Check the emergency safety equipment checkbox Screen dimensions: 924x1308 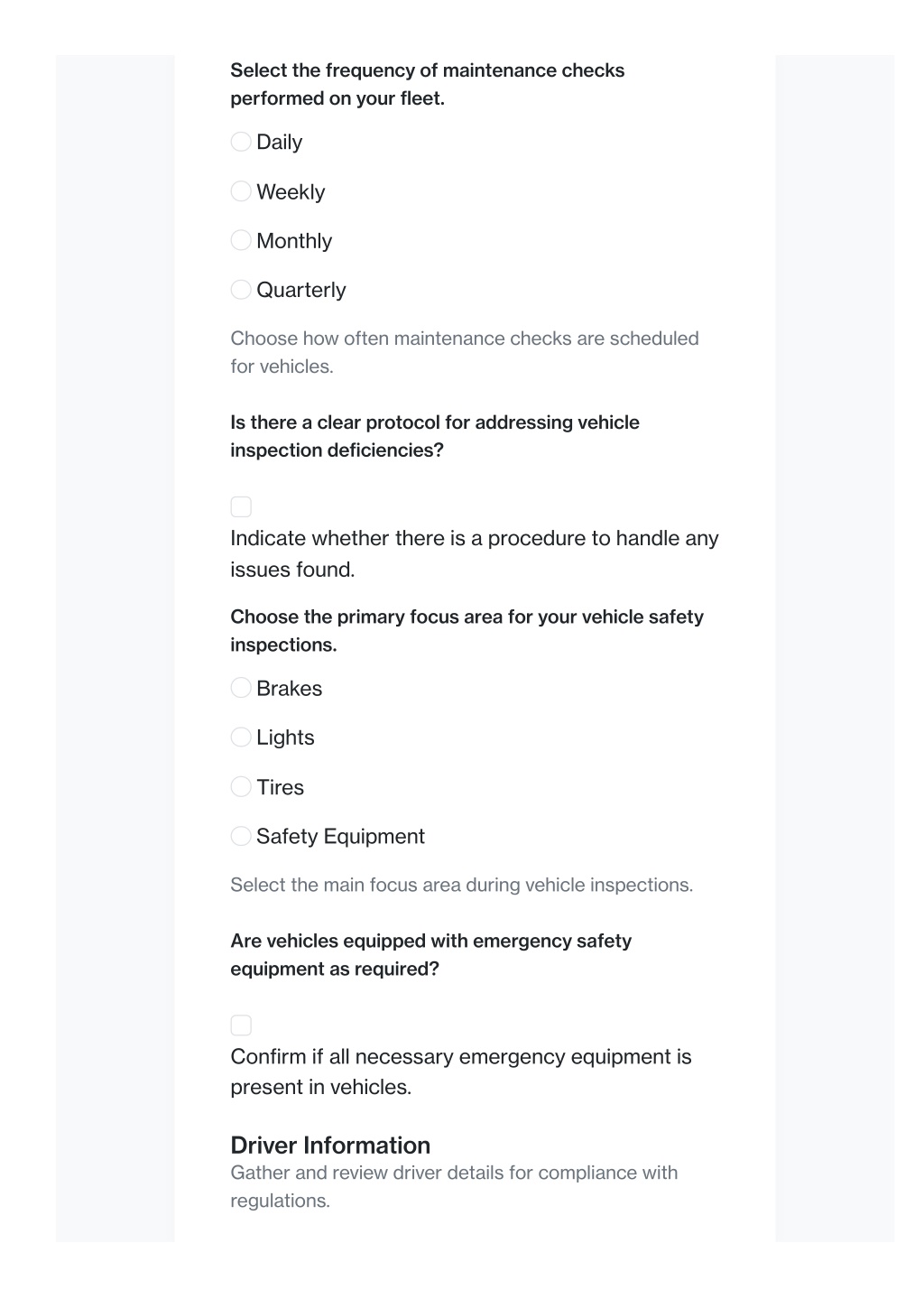(241, 1025)
